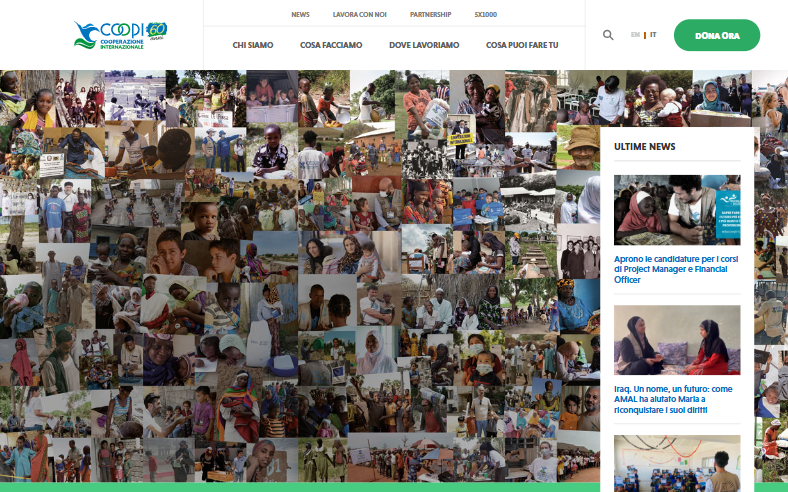Click the COOPI logo in header
The image size is (788, 492).
(x=120, y=35)
